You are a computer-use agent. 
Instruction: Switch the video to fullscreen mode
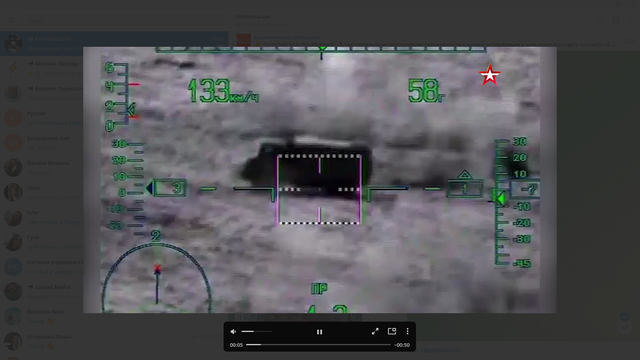375,331
